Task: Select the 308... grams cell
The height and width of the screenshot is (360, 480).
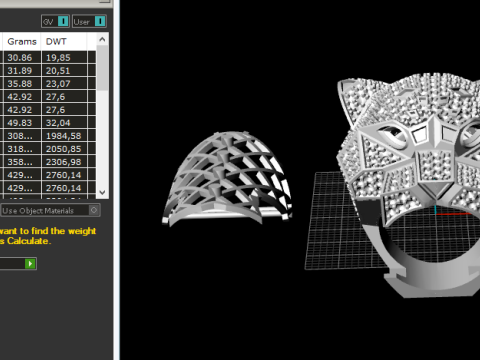Action: click(x=22, y=136)
